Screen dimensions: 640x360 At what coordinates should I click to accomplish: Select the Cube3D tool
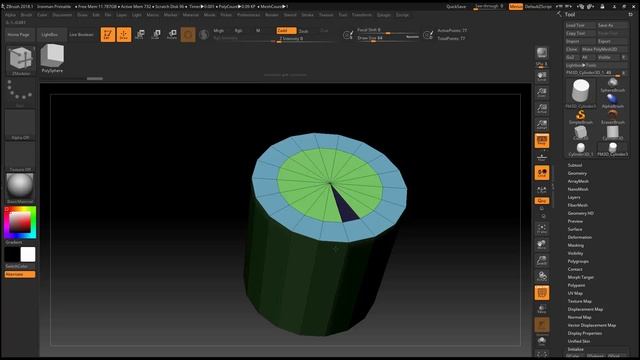click(x=580, y=133)
